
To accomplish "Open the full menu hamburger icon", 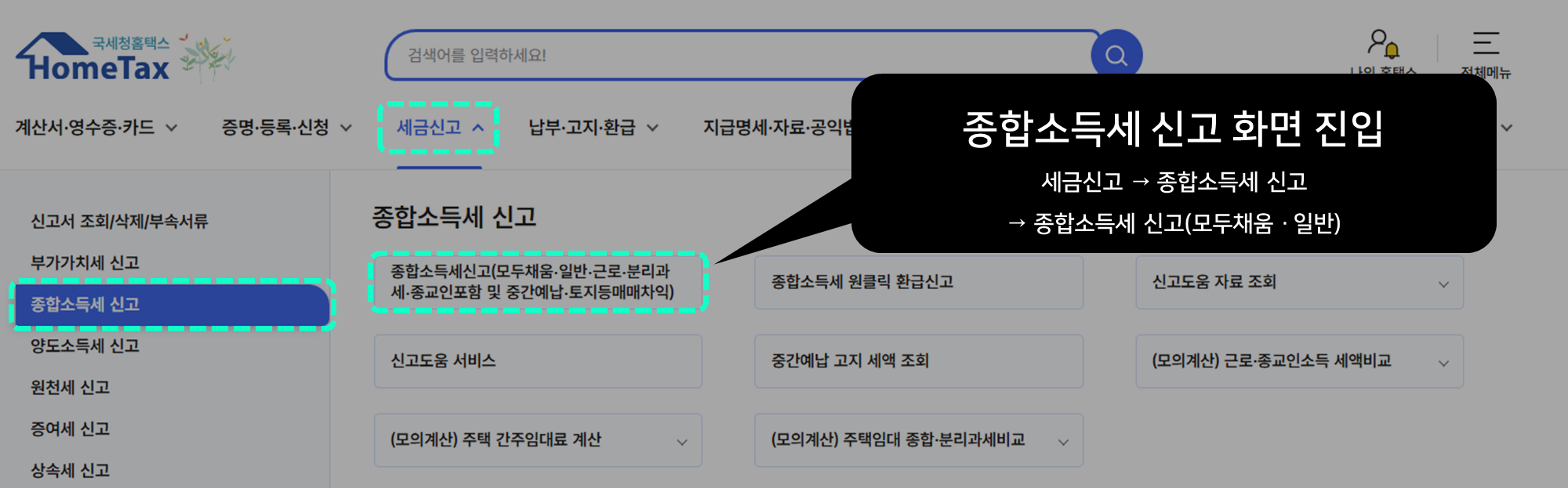I will pos(1485,43).
